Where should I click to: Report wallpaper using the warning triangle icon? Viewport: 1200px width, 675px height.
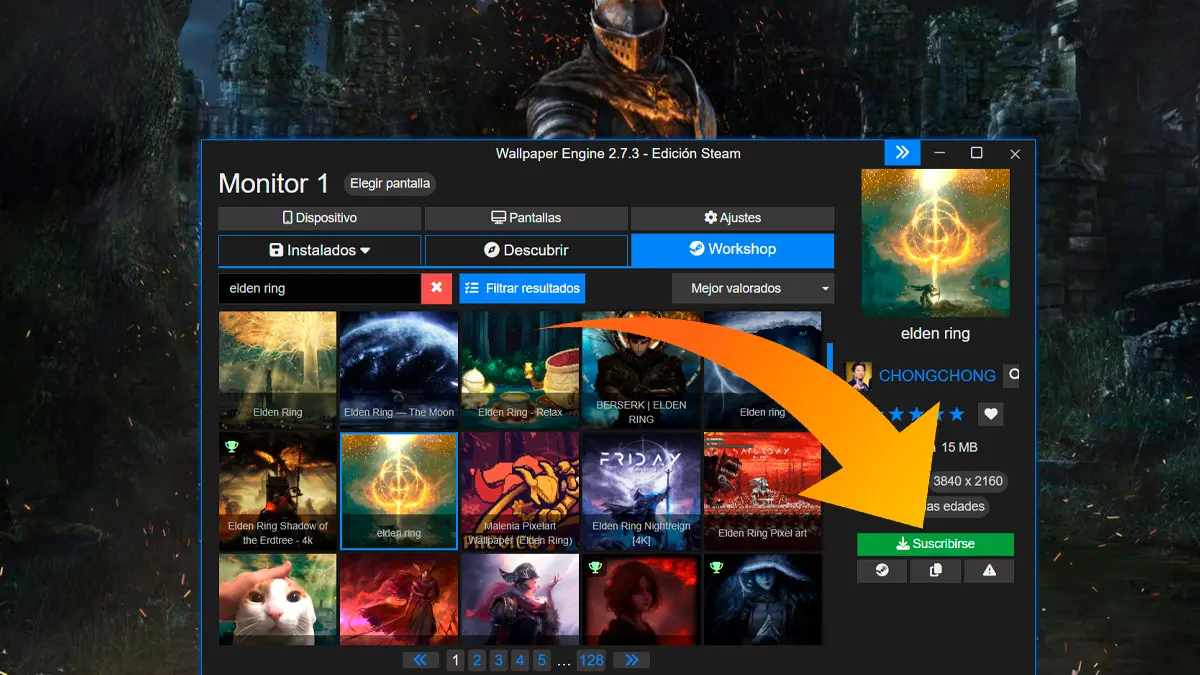tap(989, 570)
